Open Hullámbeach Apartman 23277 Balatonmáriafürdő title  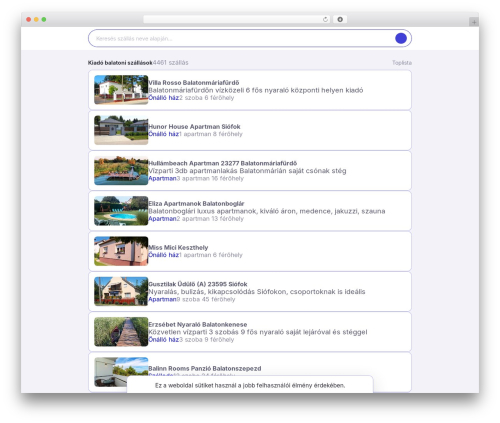pos(223,163)
